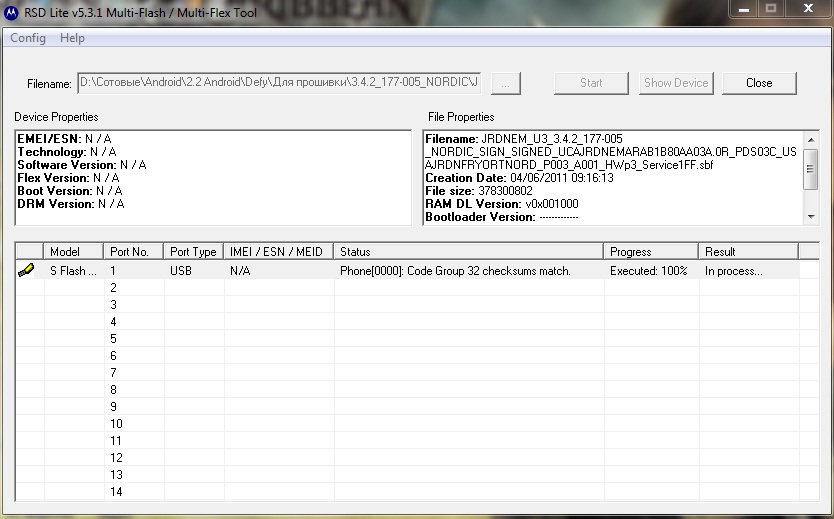The width and height of the screenshot is (834, 519).
Task: Close RSD Lite with title bar X
Action: tap(808, 9)
